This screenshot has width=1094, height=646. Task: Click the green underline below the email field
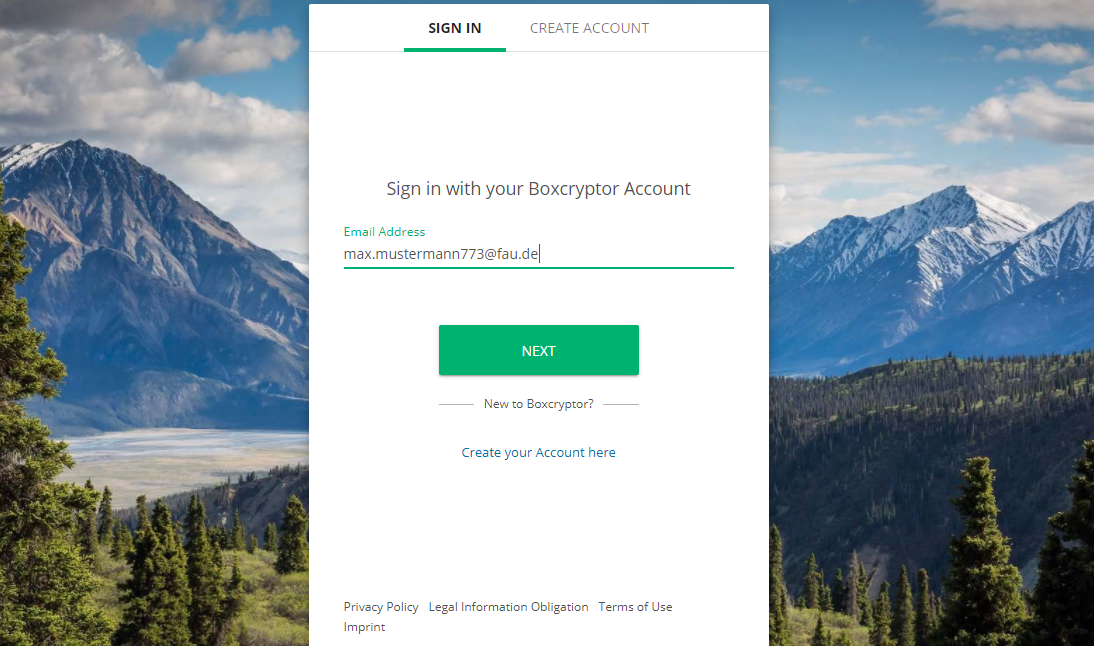[x=539, y=267]
